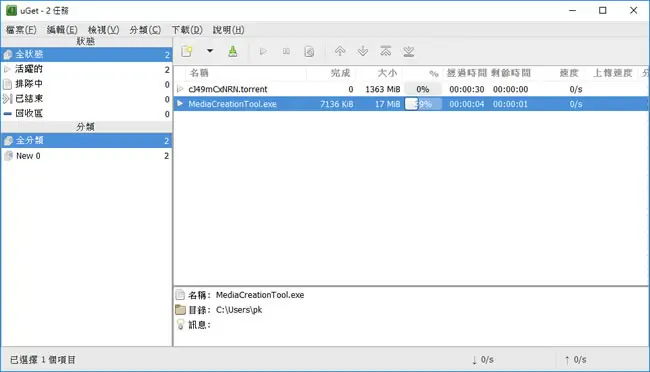Image resolution: width=650 pixels, height=372 pixels.
Task: Click the 剩餘時間 column header
Action: (511, 73)
